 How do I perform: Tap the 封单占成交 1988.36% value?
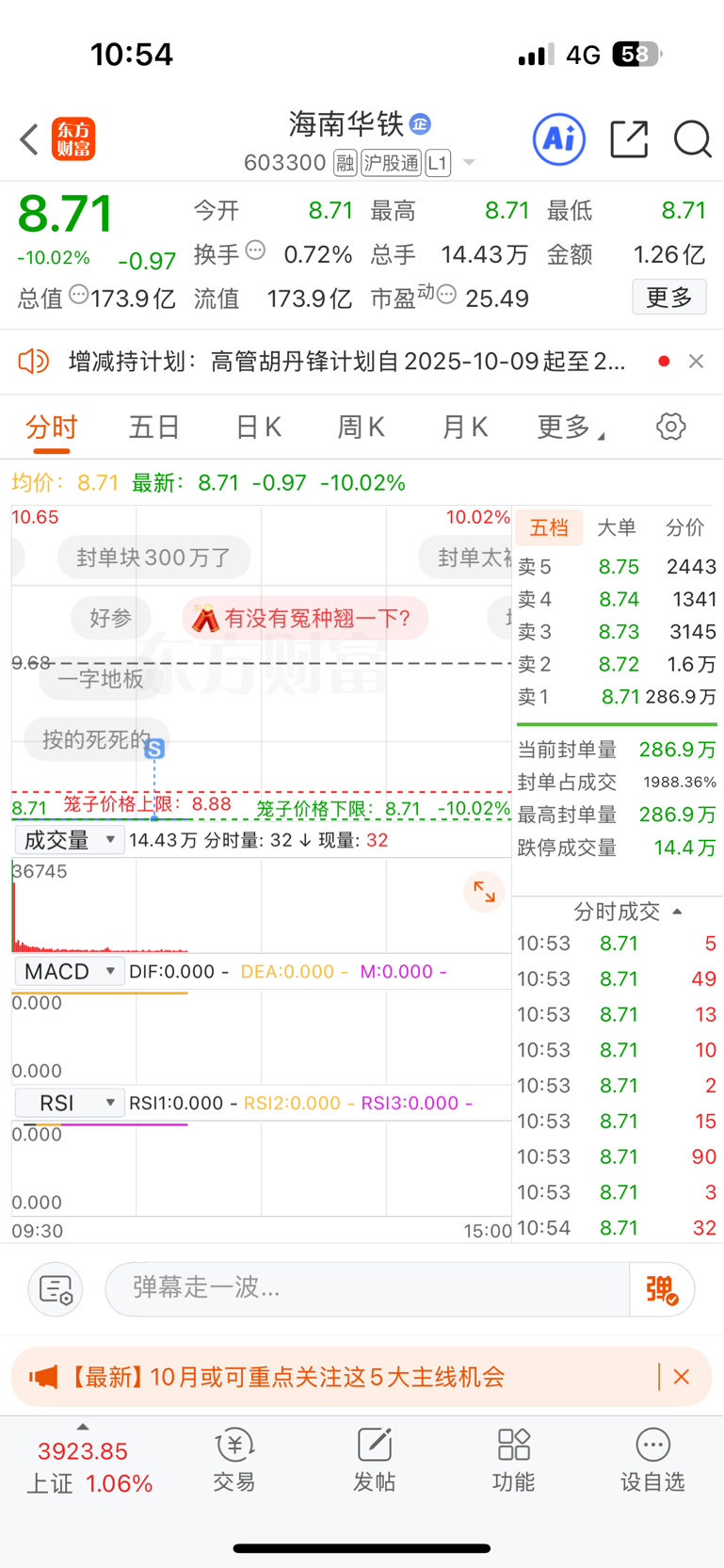pyautogui.click(x=680, y=782)
